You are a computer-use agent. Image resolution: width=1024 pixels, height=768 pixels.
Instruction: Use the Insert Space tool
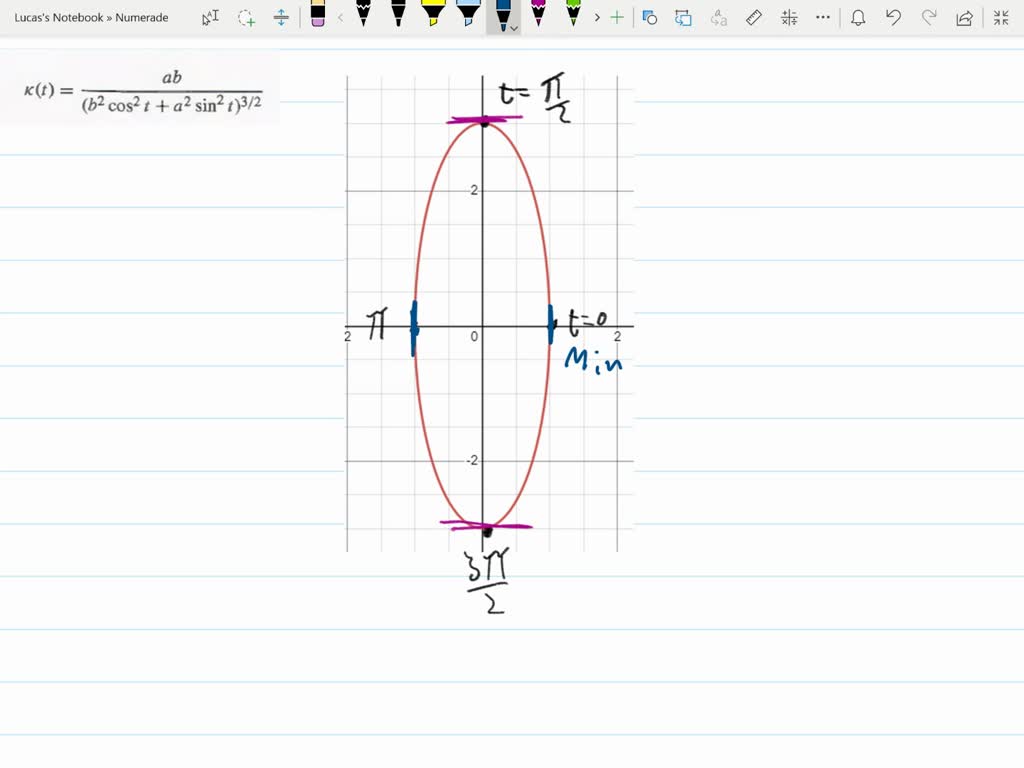tap(281, 17)
